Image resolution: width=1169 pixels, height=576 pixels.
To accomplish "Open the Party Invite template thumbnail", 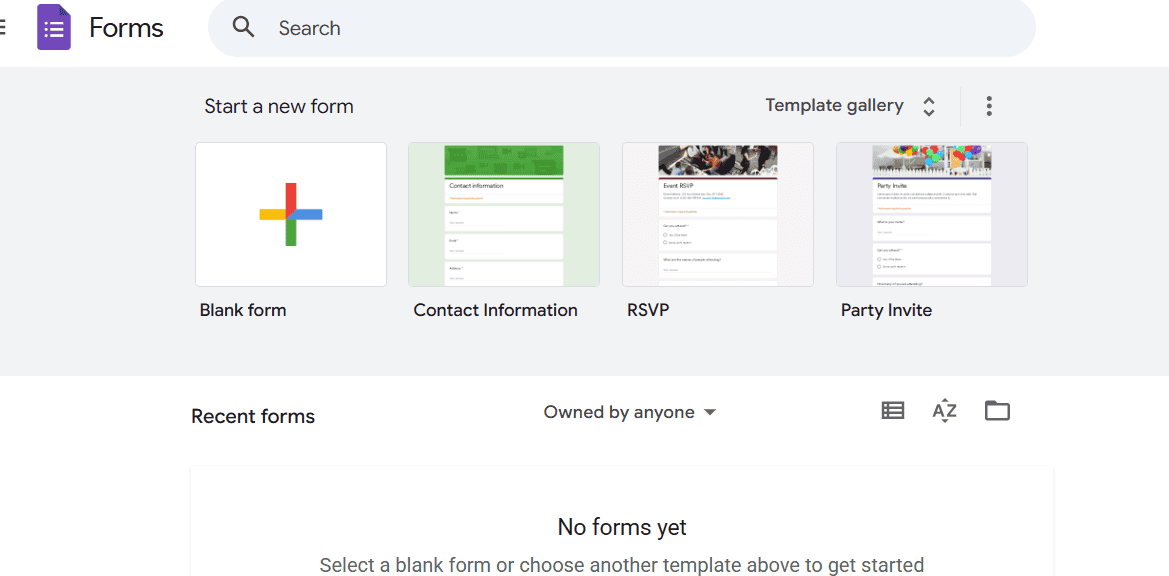I will [x=932, y=214].
